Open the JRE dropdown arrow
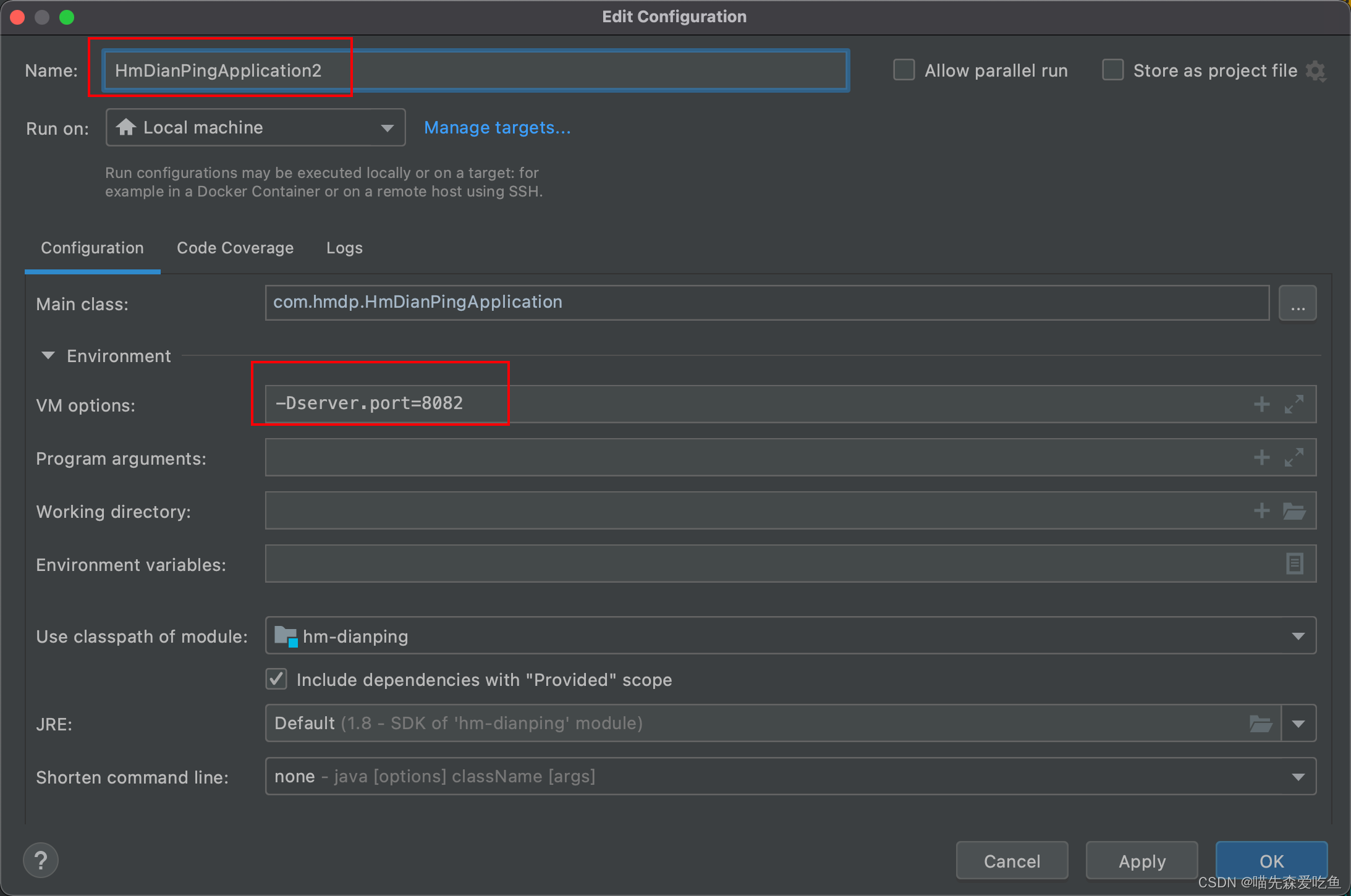The image size is (1351, 896). click(1298, 724)
